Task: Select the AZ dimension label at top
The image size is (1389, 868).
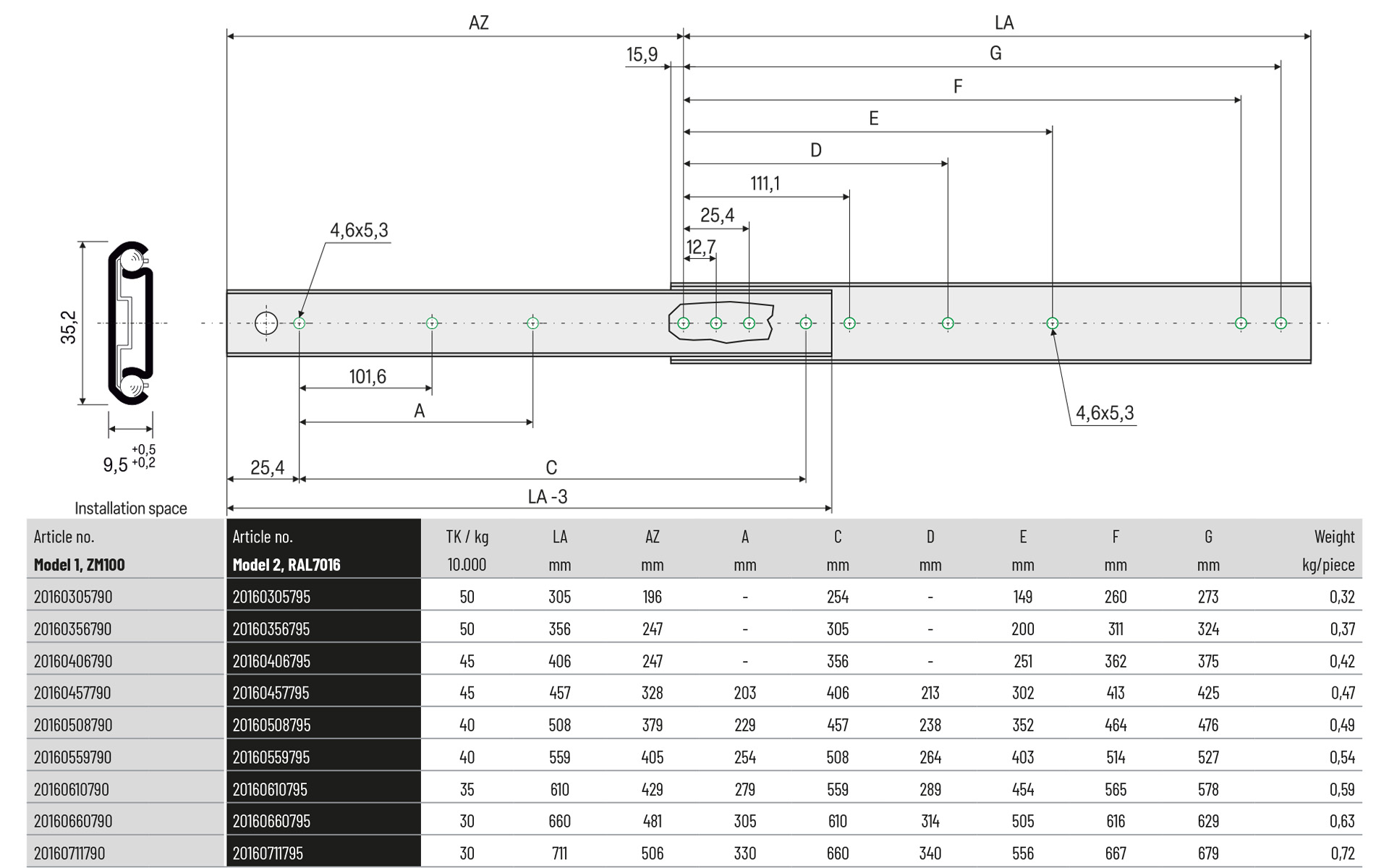Action: pos(479,22)
